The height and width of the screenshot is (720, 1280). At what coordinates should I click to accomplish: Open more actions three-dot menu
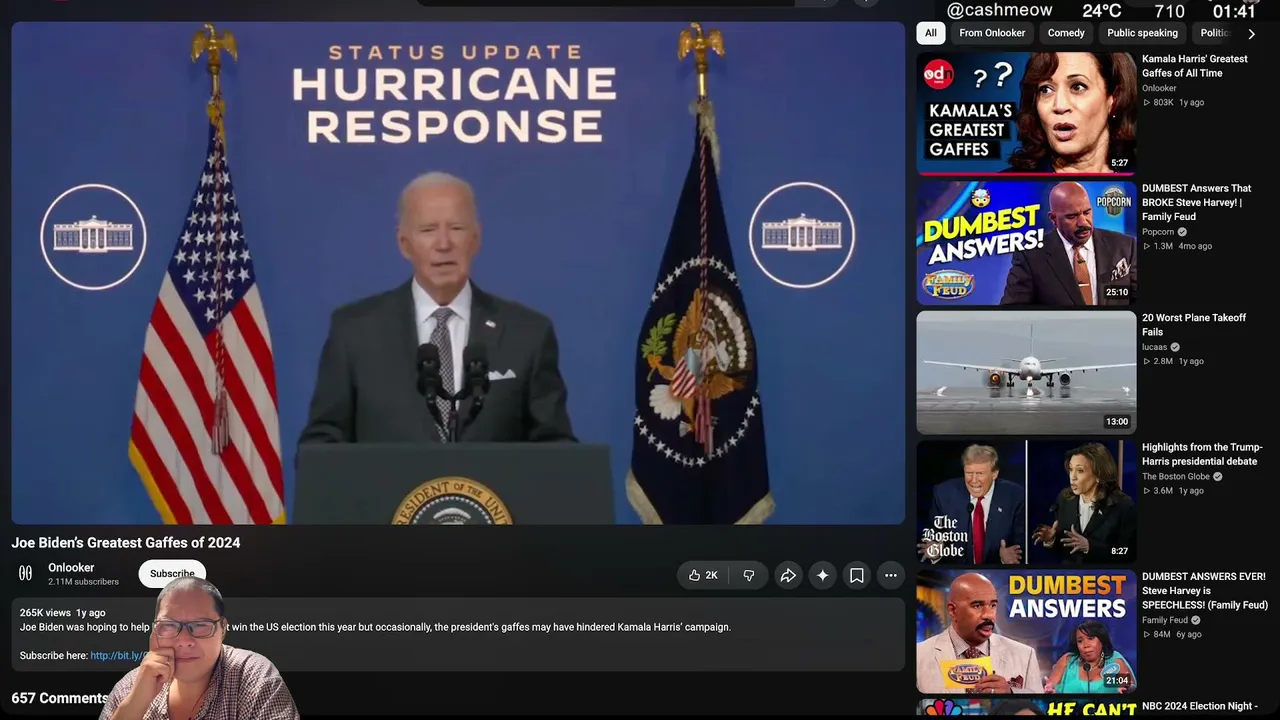tap(891, 575)
